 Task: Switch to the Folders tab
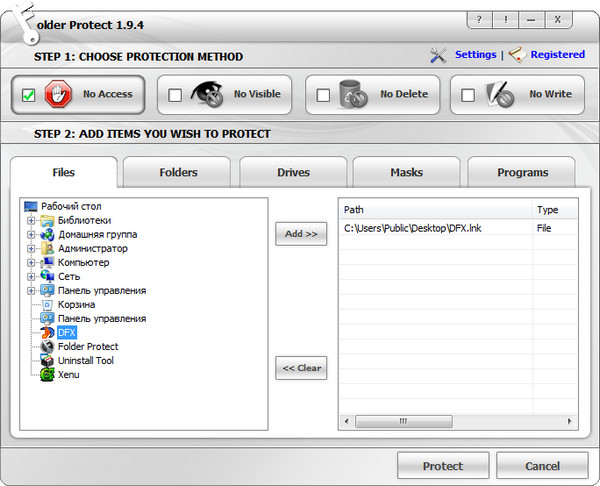(x=178, y=172)
